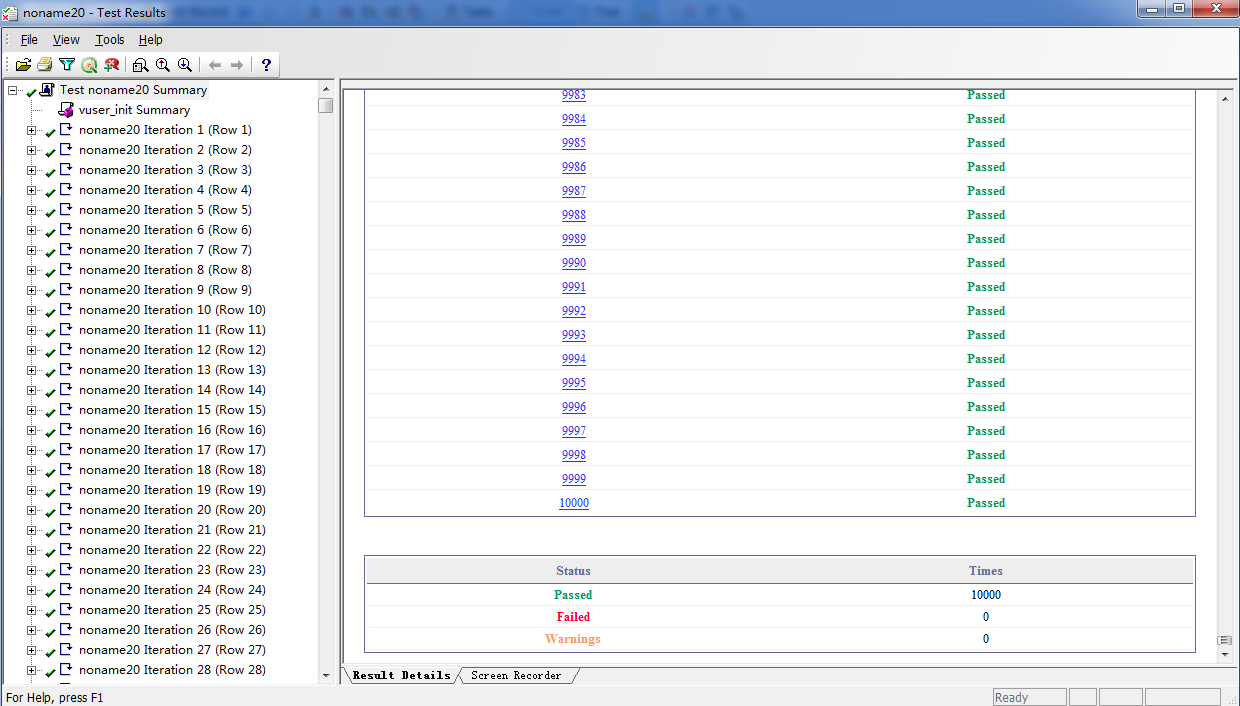Image resolution: width=1240 pixels, height=706 pixels.
Task: Click the Status column header
Action: pyautogui.click(x=573, y=571)
